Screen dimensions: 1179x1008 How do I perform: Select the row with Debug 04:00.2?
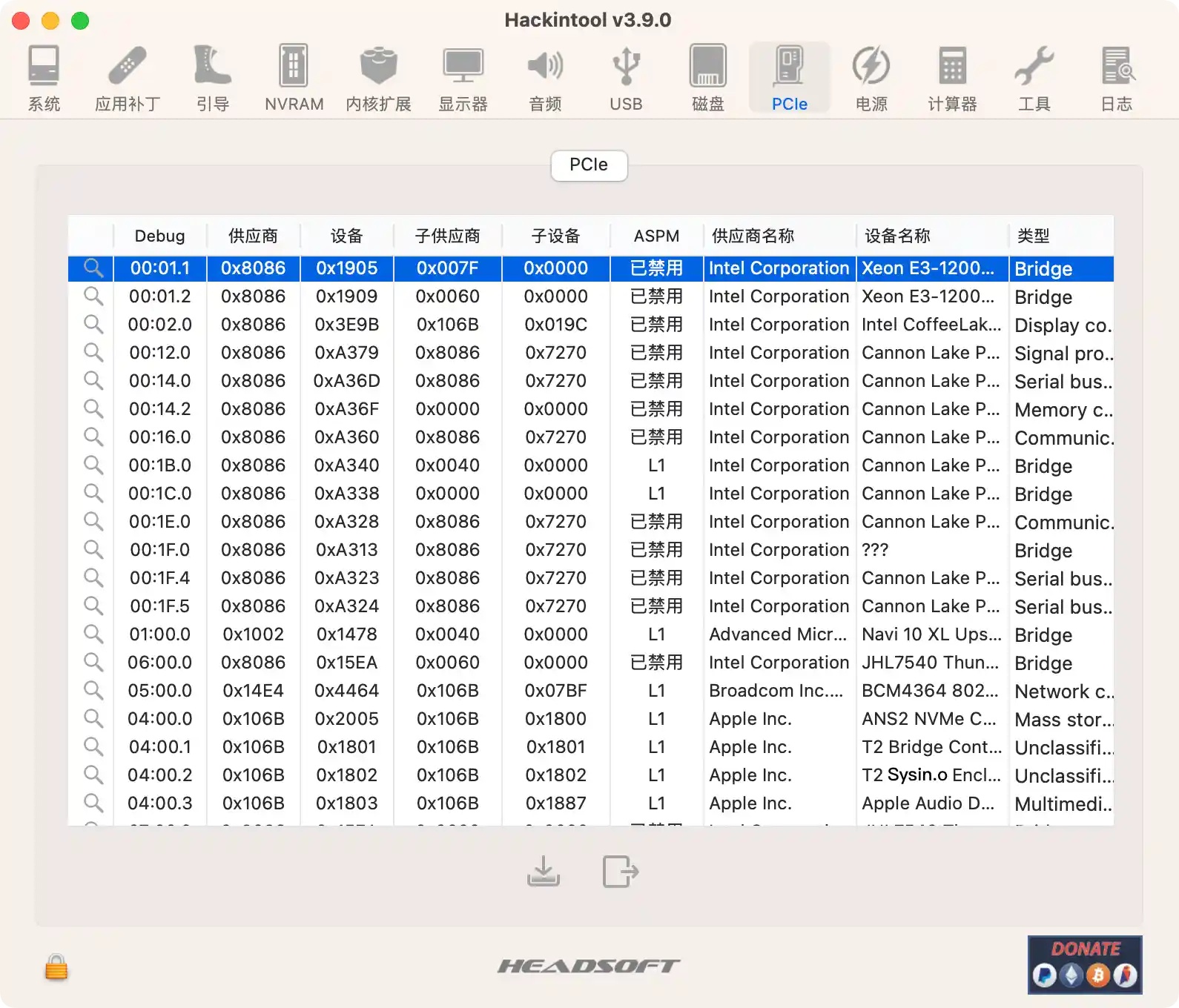(x=591, y=775)
